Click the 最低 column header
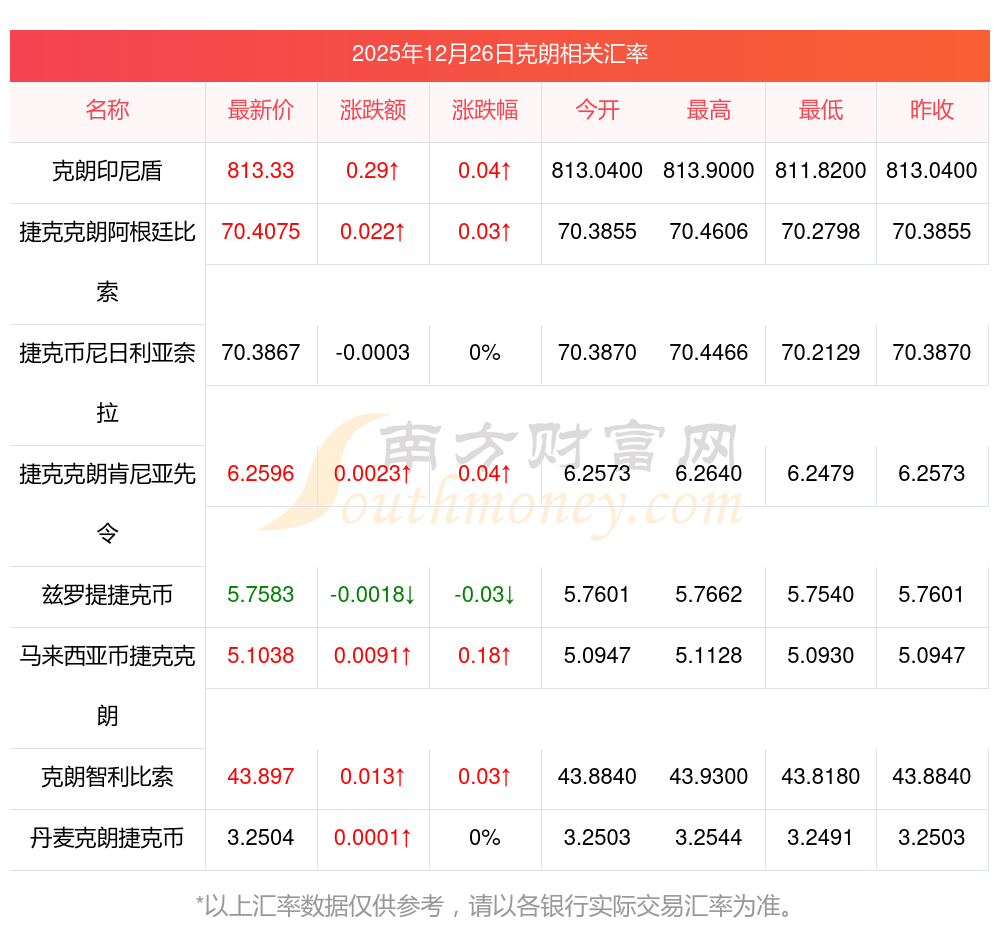The image size is (1000, 937). [x=820, y=110]
